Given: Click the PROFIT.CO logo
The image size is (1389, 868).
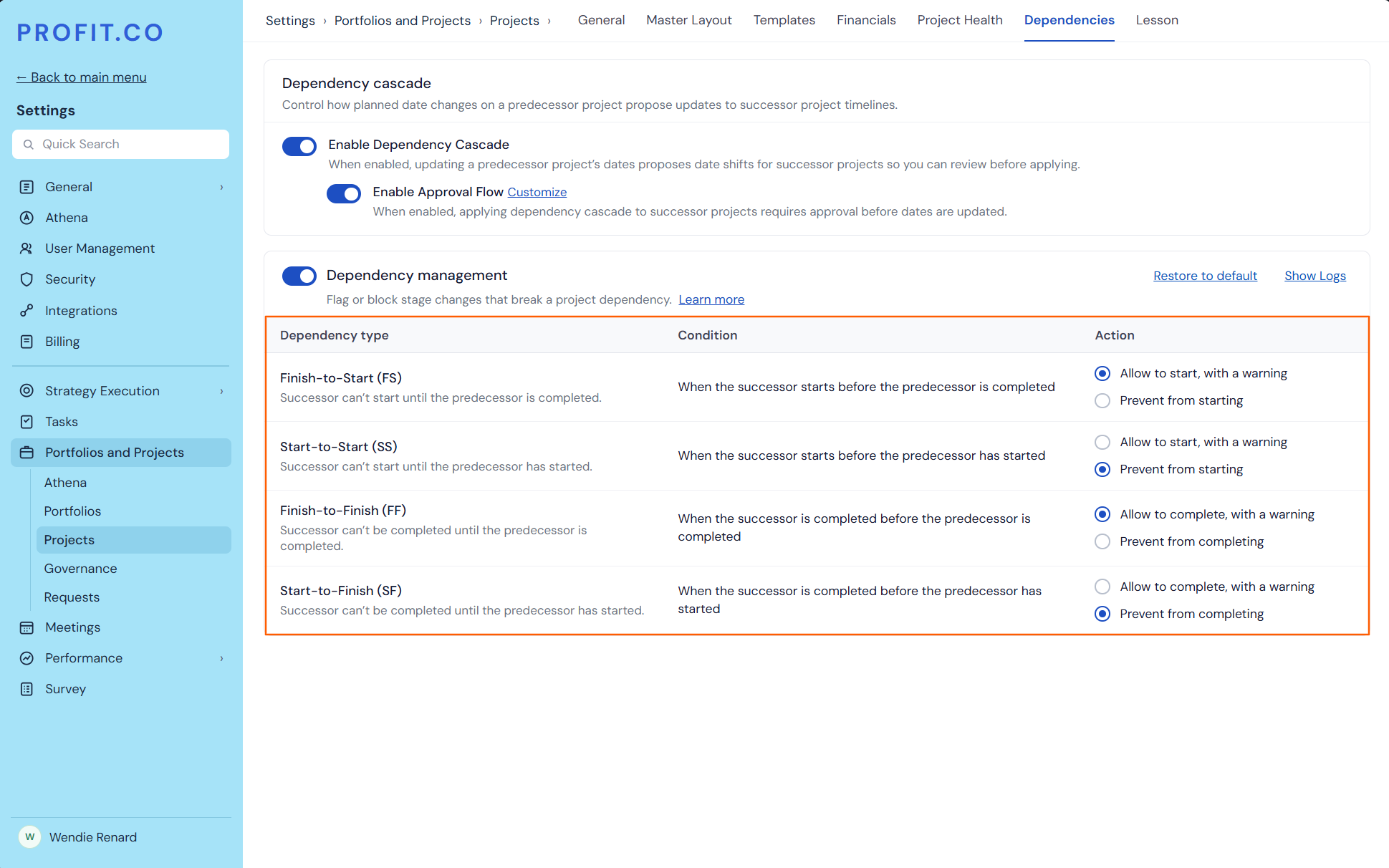Looking at the screenshot, I should [90, 33].
